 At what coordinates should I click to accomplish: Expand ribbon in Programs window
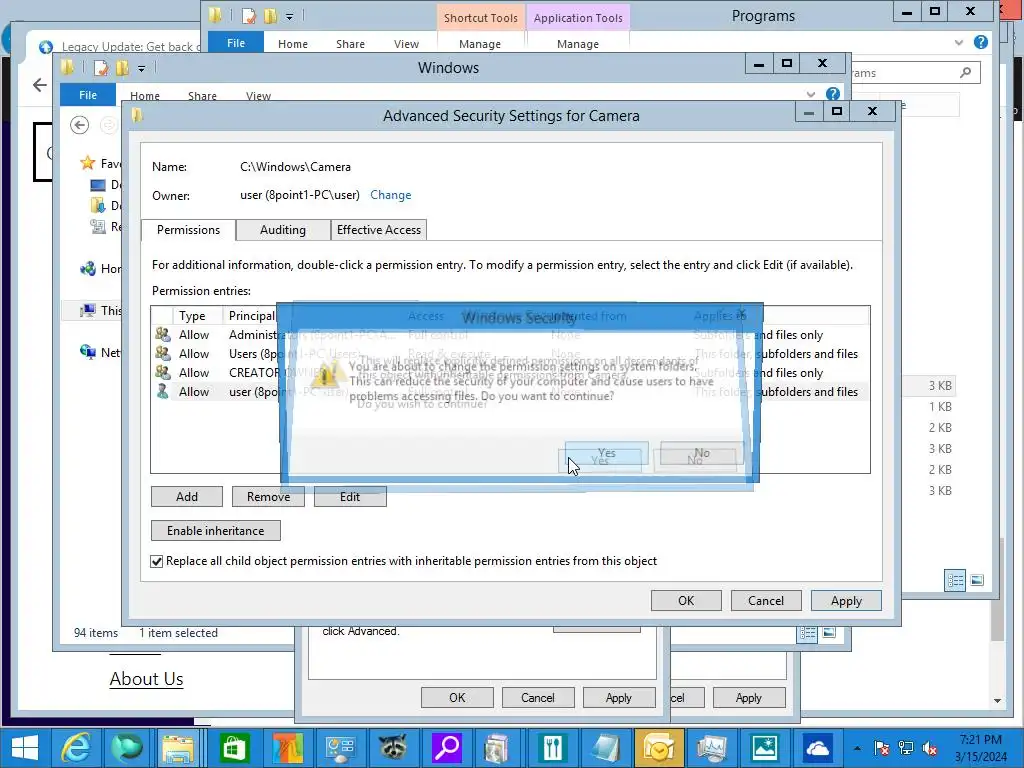tap(959, 42)
